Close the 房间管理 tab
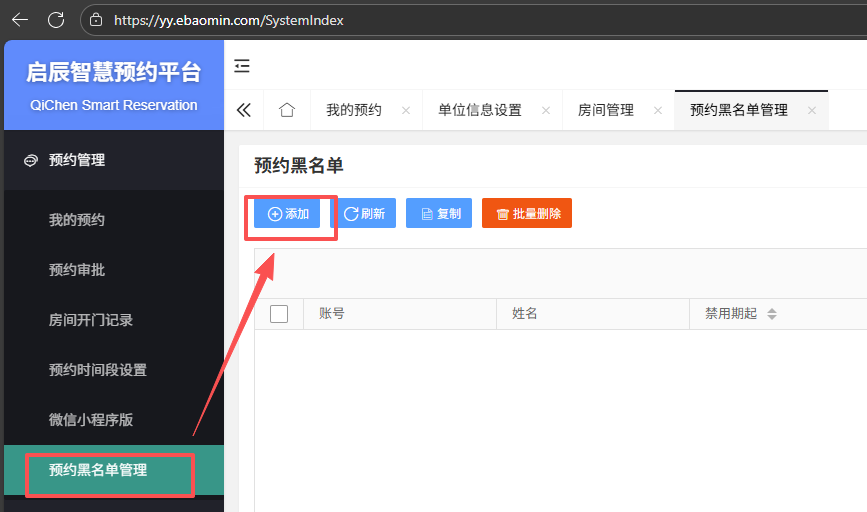 coord(657,111)
